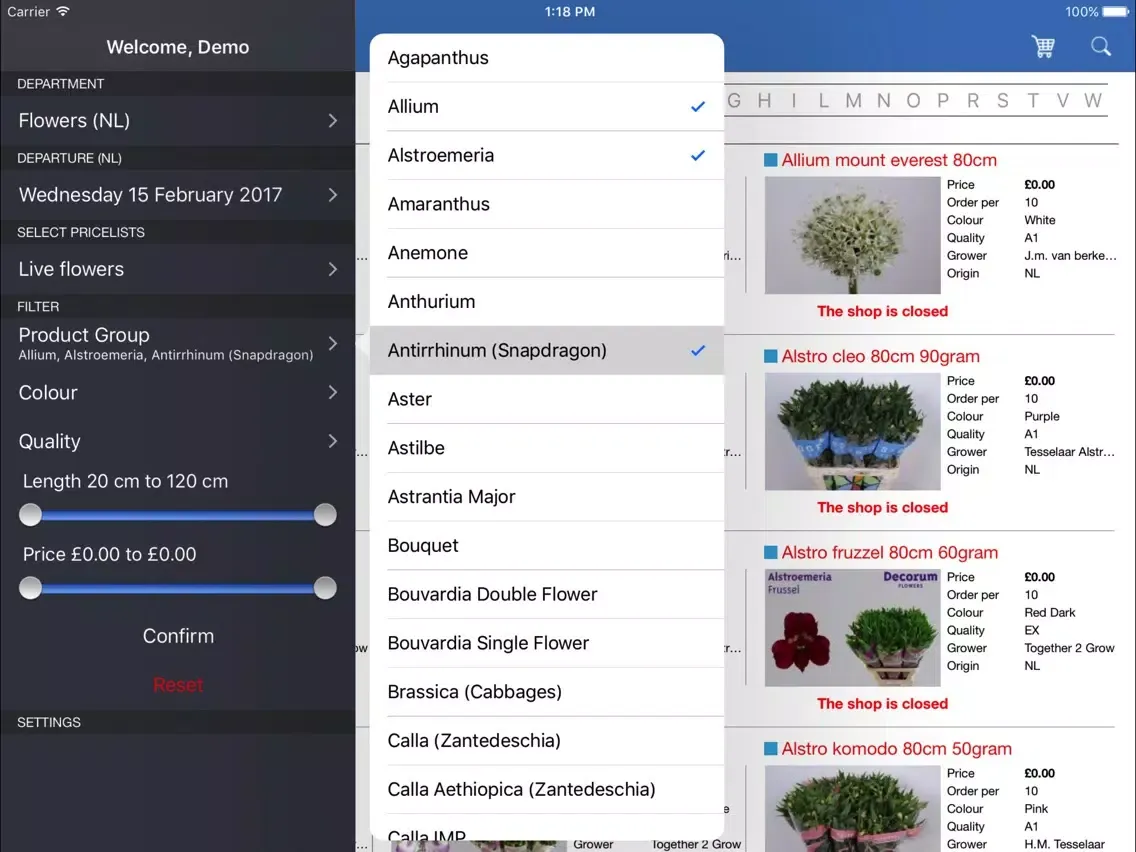Select Aster product group
Image resolution: width=1136 pixels, height=852 pixels.
pos(547,399)
